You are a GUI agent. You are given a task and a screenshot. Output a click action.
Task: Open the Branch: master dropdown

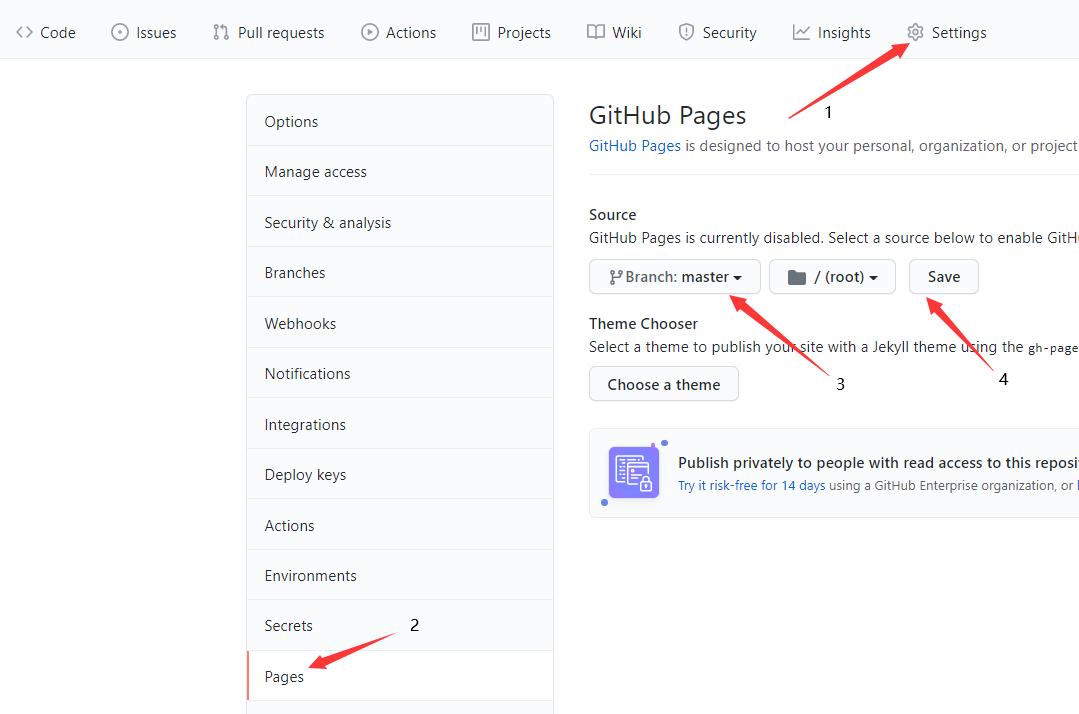pyautogui.click(x=675, y=277)
